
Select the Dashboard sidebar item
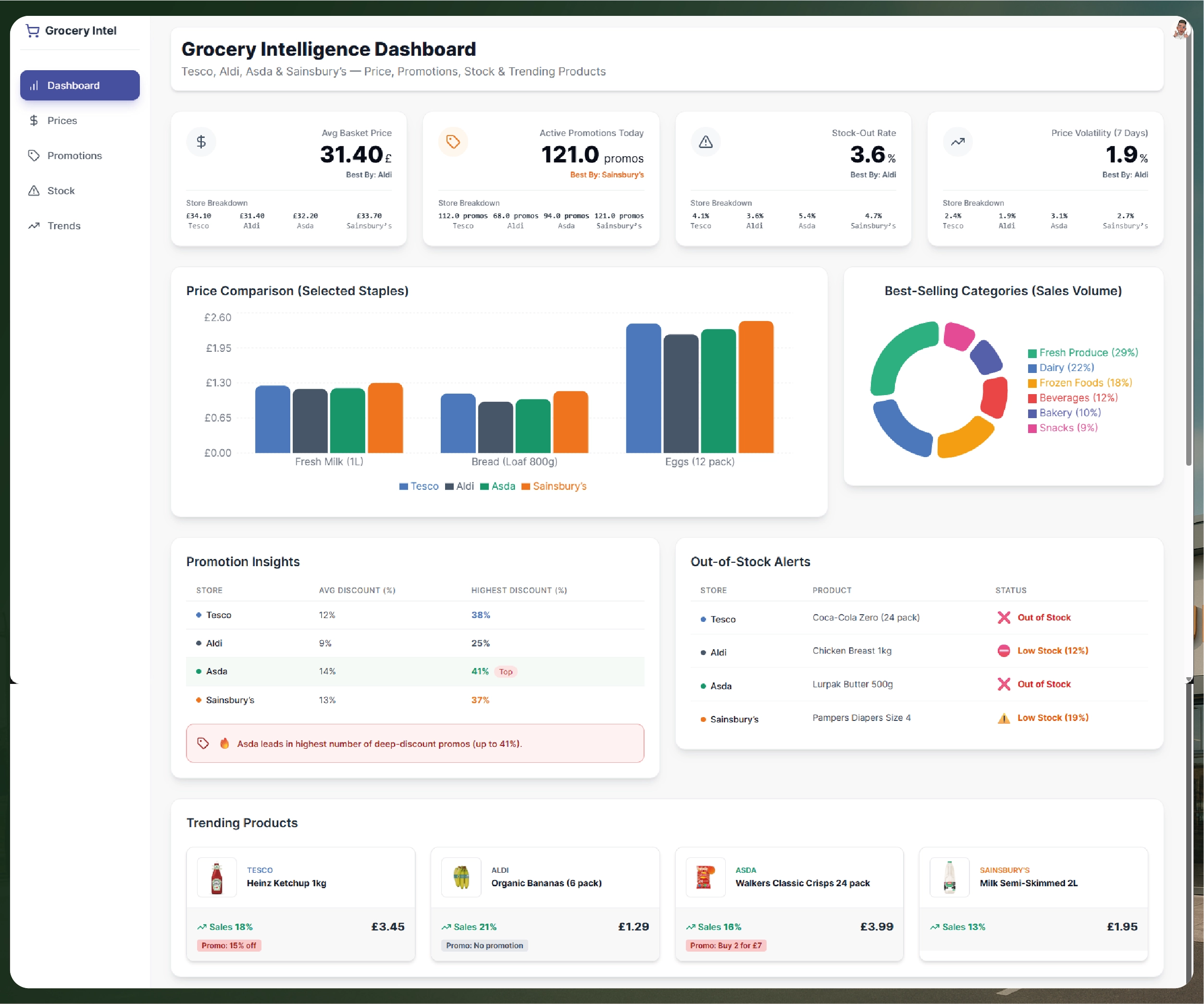80,86
